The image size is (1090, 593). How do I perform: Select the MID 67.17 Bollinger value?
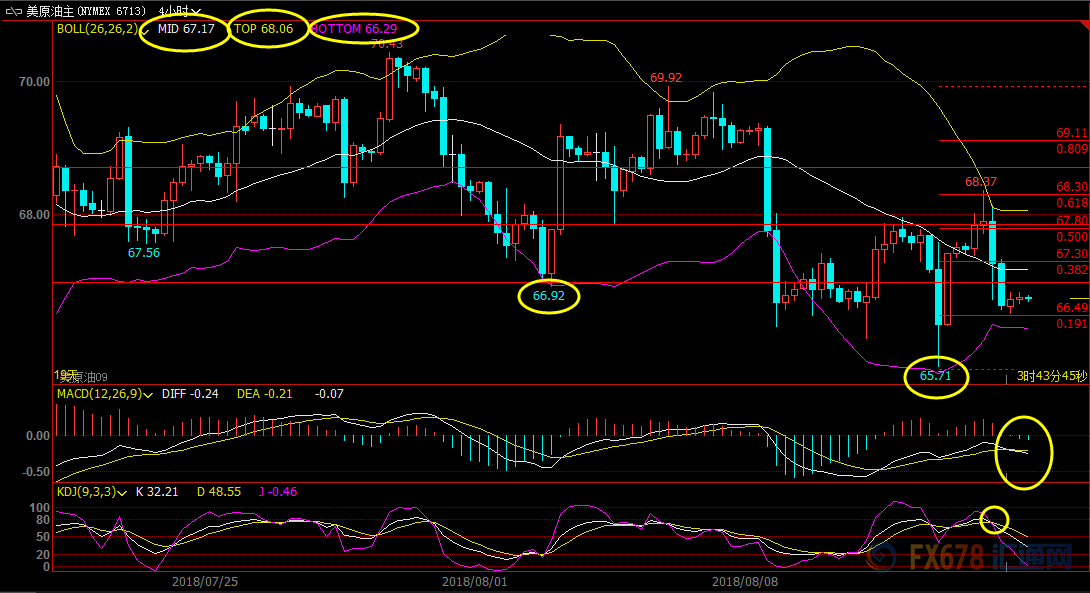186,29
